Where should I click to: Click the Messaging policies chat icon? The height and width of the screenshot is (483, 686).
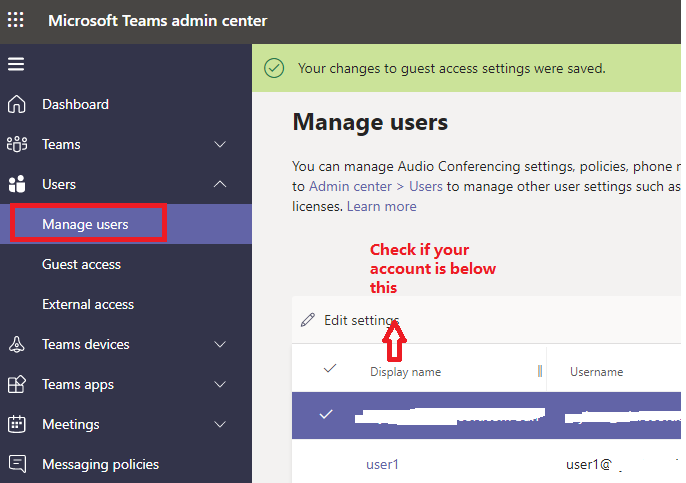[x=17, y=464]
